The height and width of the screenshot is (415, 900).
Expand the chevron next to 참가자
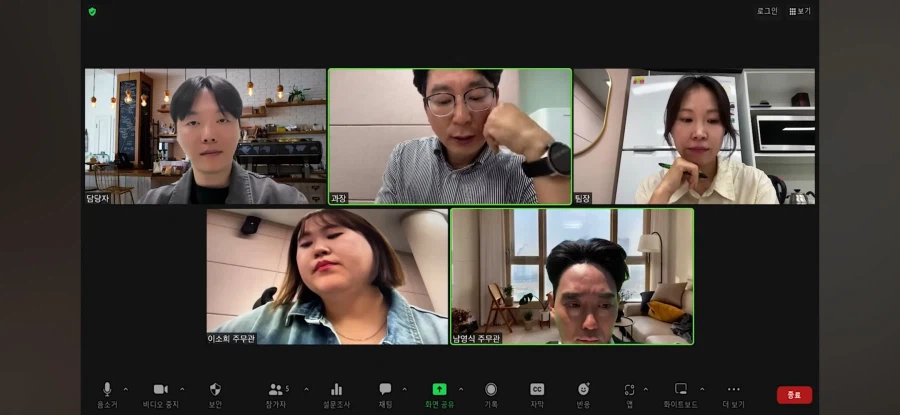pyautogui.click(x=306, y=389)
